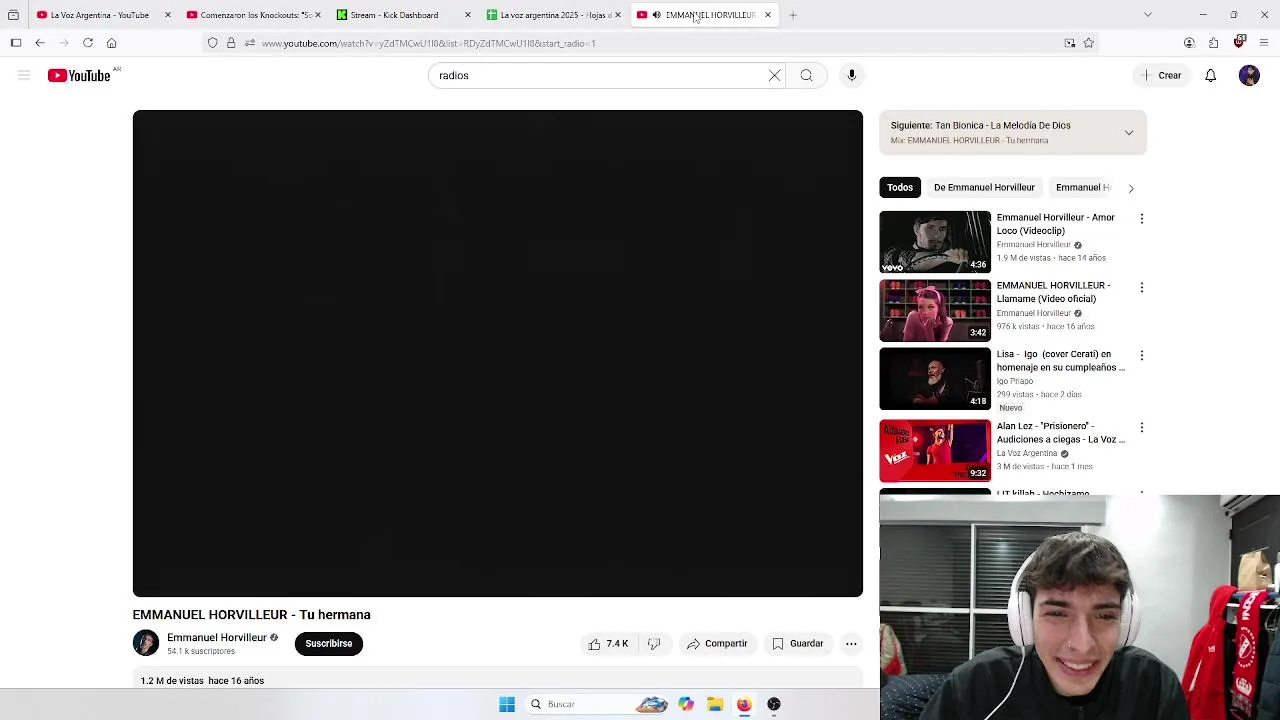Open the Alan Lez Prisionero thumbnail
Image resolution: width=1280 pixels, height=720 pixels.
click(x=935, y=451)
